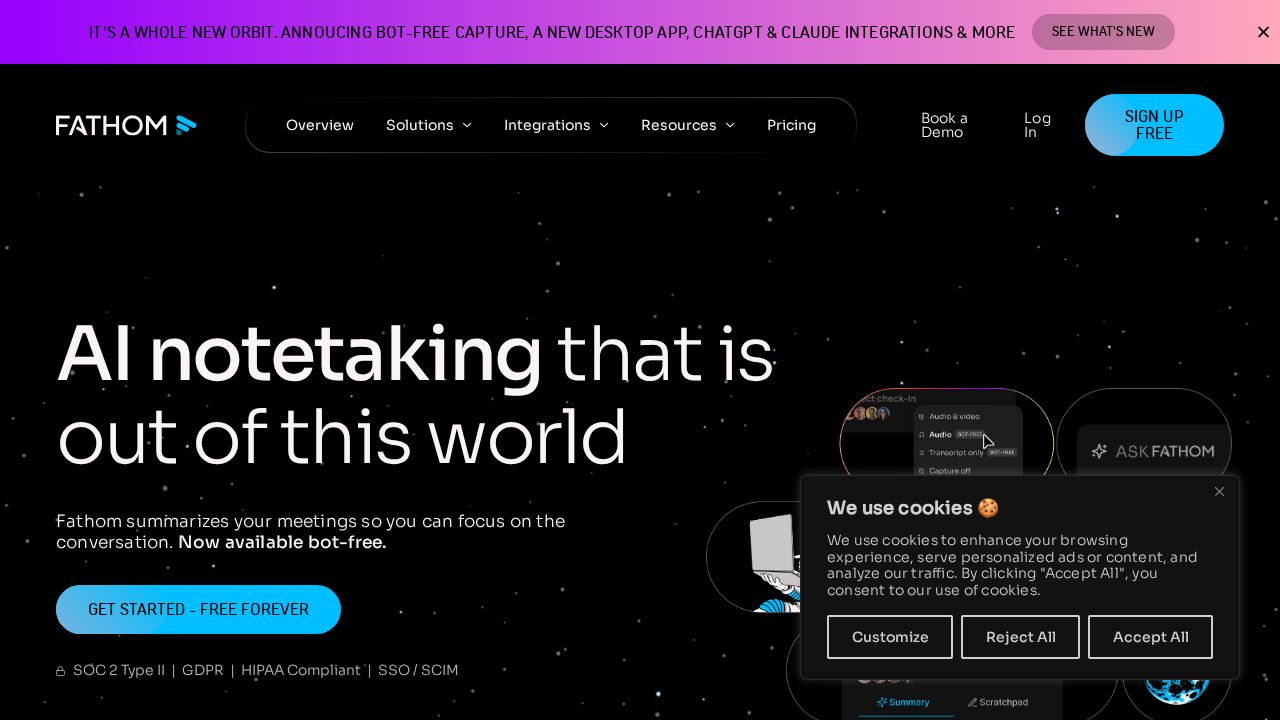Expand the Solutions dropdown menu
Viewport: 1280px width, 720px height.
pyautogui.click(x=429, y=125)
